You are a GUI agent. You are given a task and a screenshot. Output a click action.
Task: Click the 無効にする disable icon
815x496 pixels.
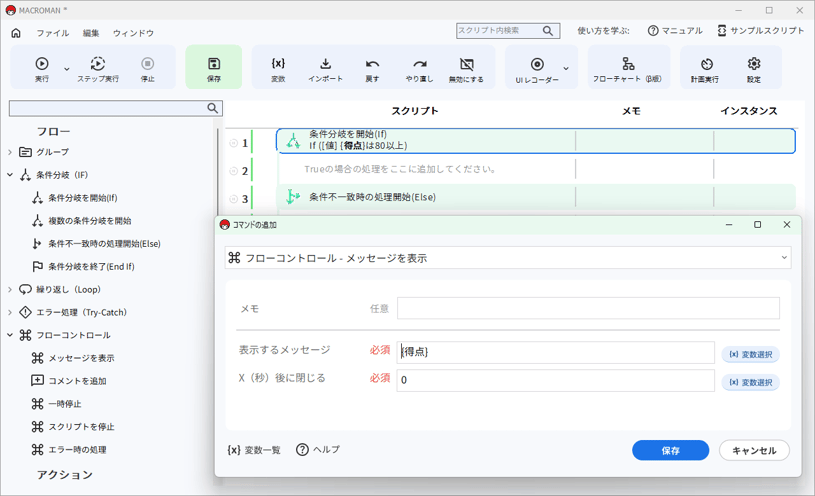coord(466,64)
